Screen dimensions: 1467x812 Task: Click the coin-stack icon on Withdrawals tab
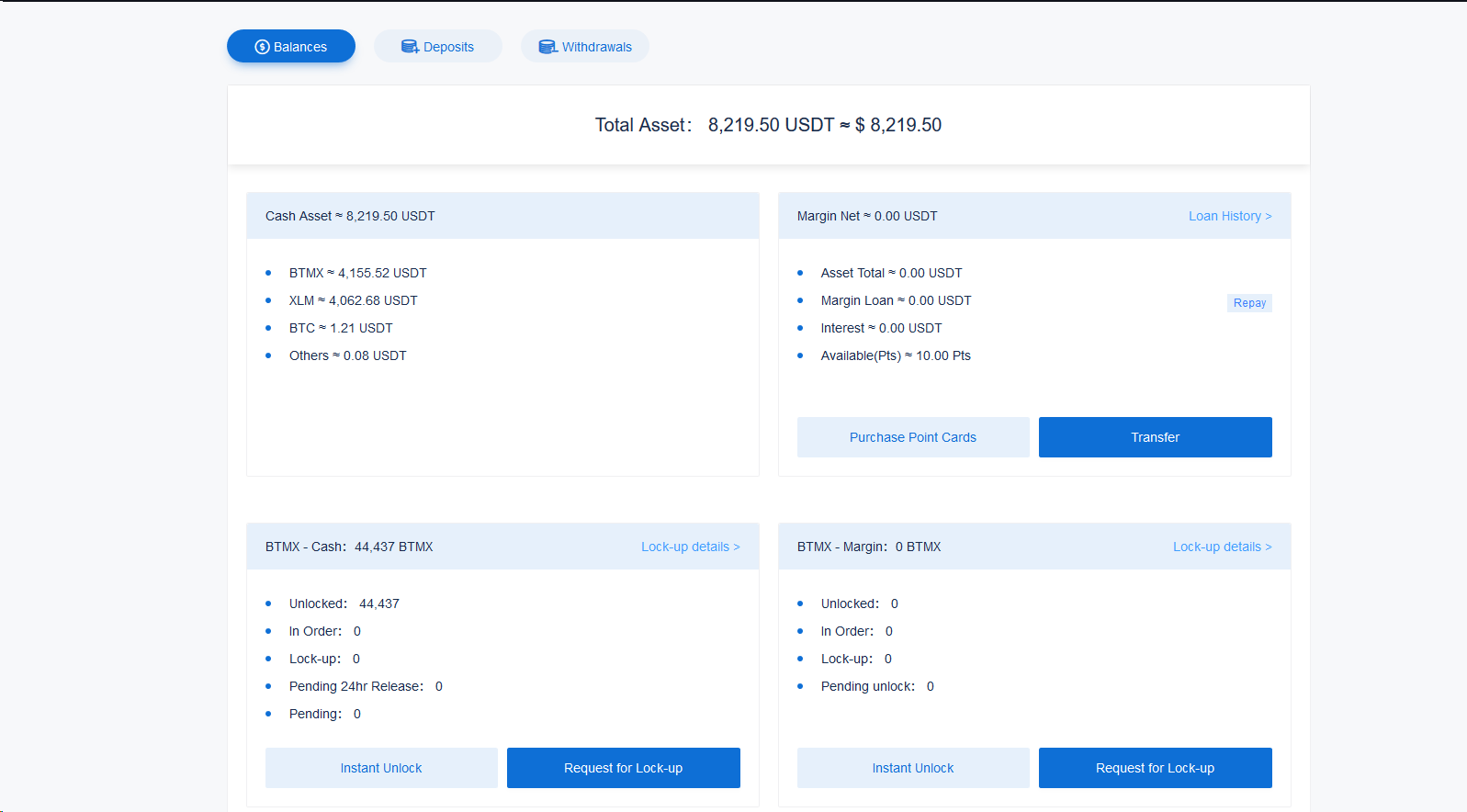(547, 47)
